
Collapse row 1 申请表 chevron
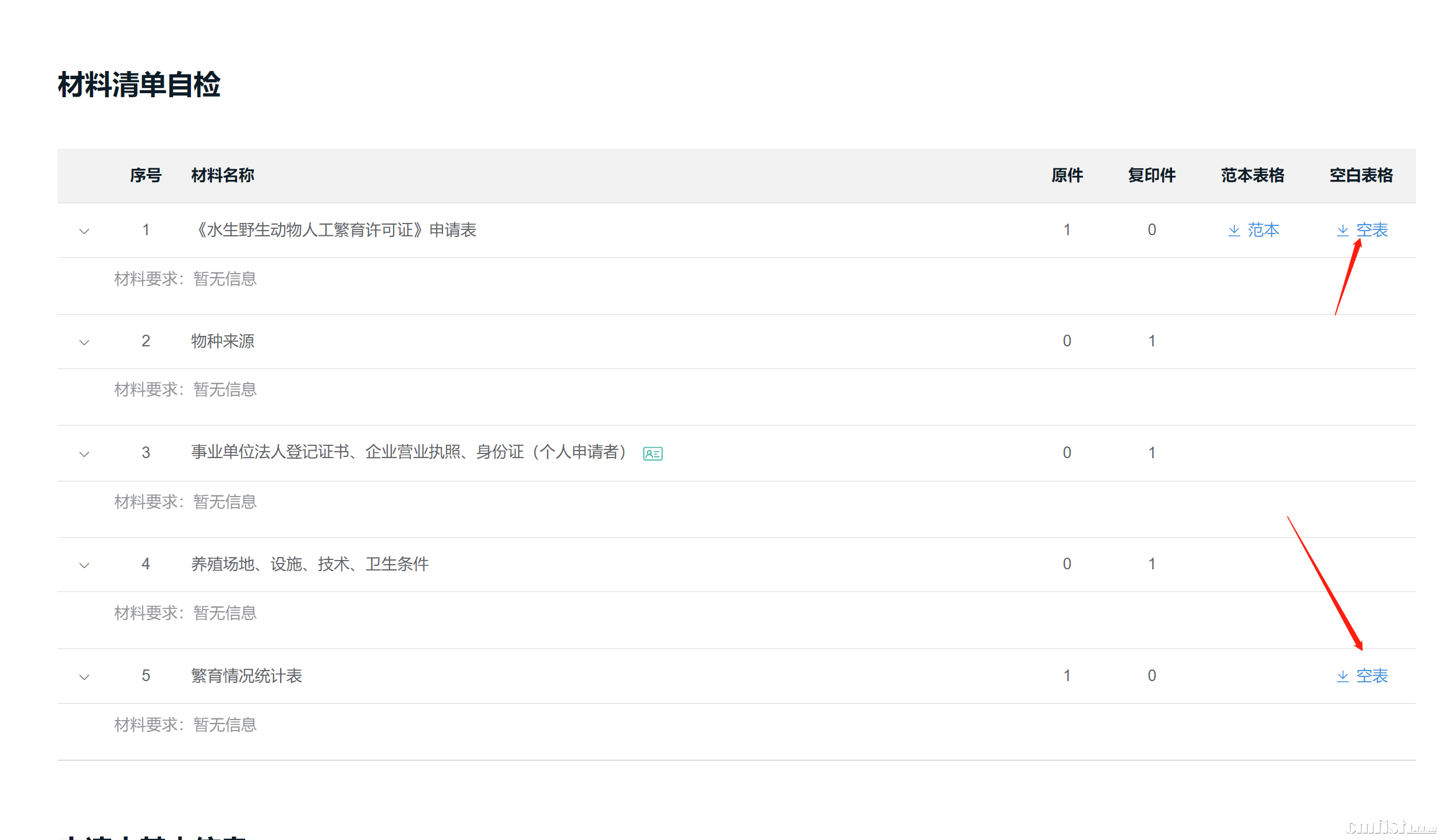click(84, 231)
